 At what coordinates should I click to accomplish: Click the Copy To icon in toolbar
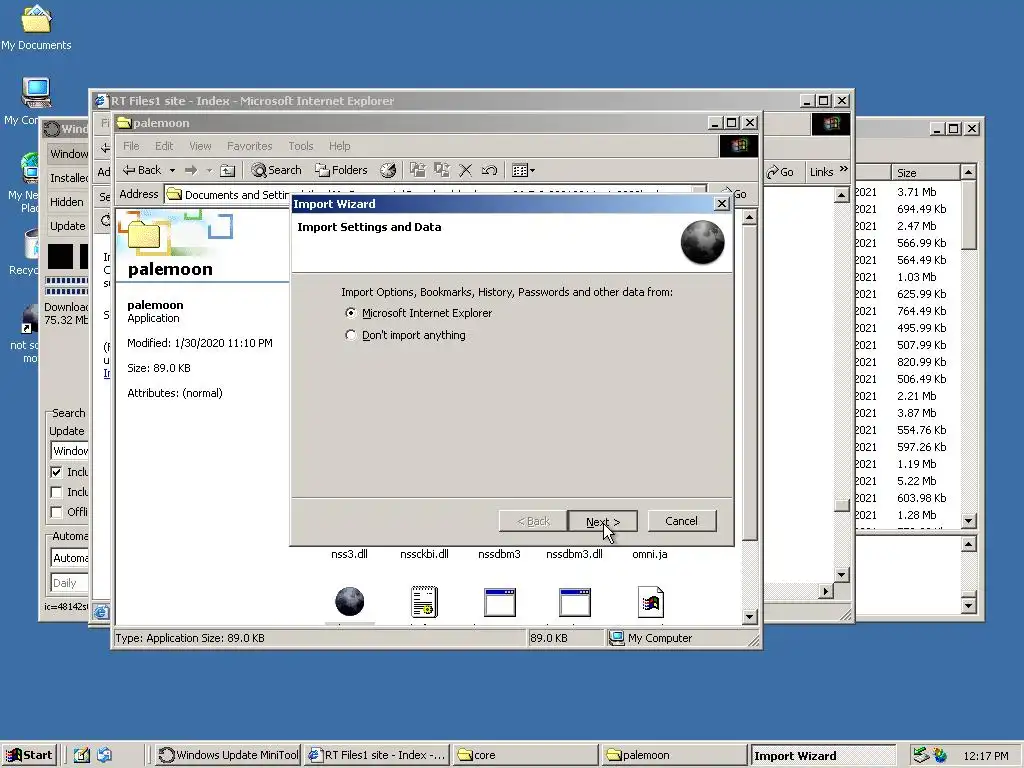tap(441, 170)
